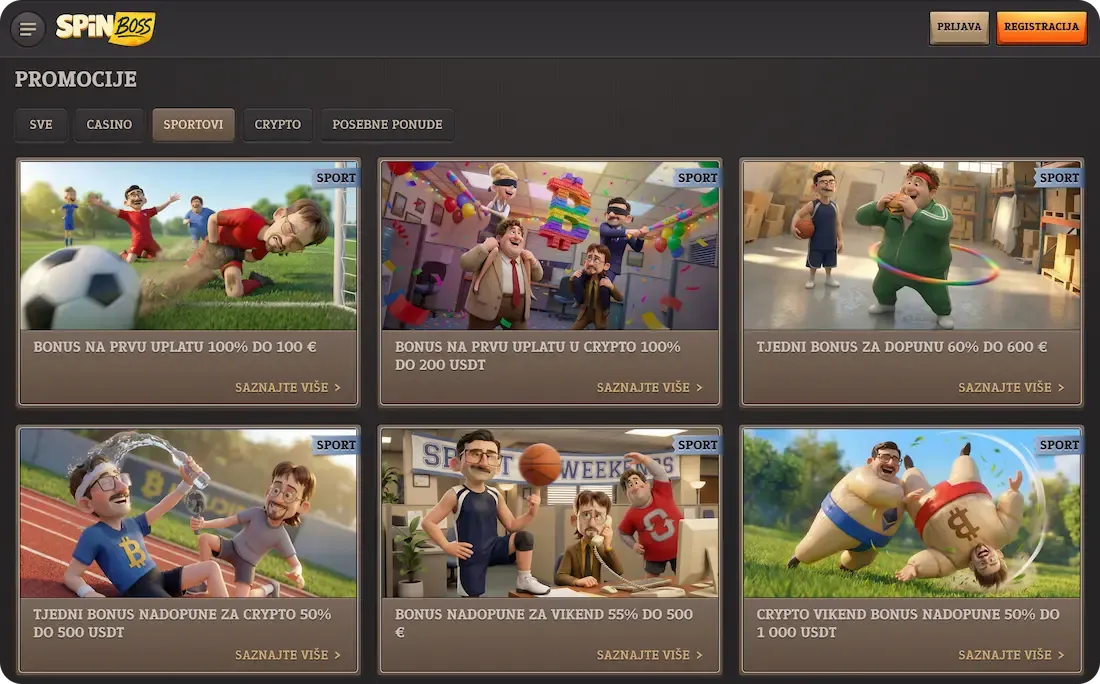The width and height of the screenshot is (1100, 684).
Task: Open the football first deposit bonus image
Action: click(x=188, y=246)
